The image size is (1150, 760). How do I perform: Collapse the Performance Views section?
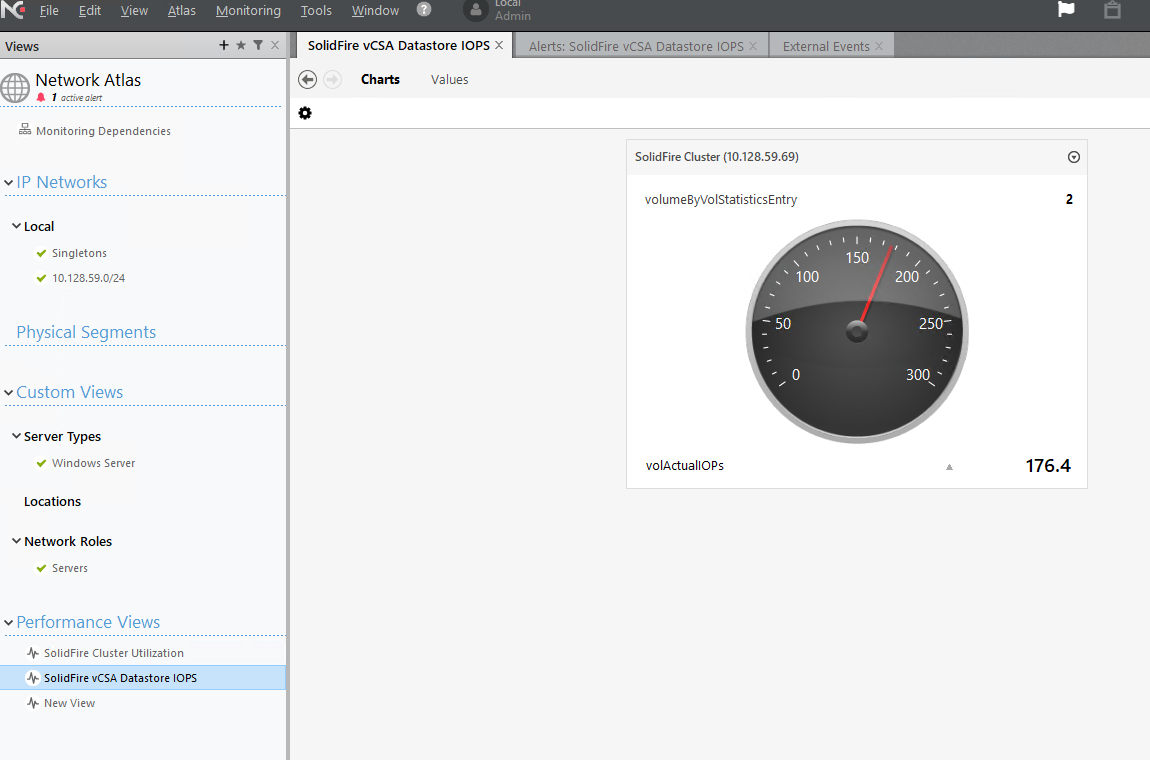(9, 622)
